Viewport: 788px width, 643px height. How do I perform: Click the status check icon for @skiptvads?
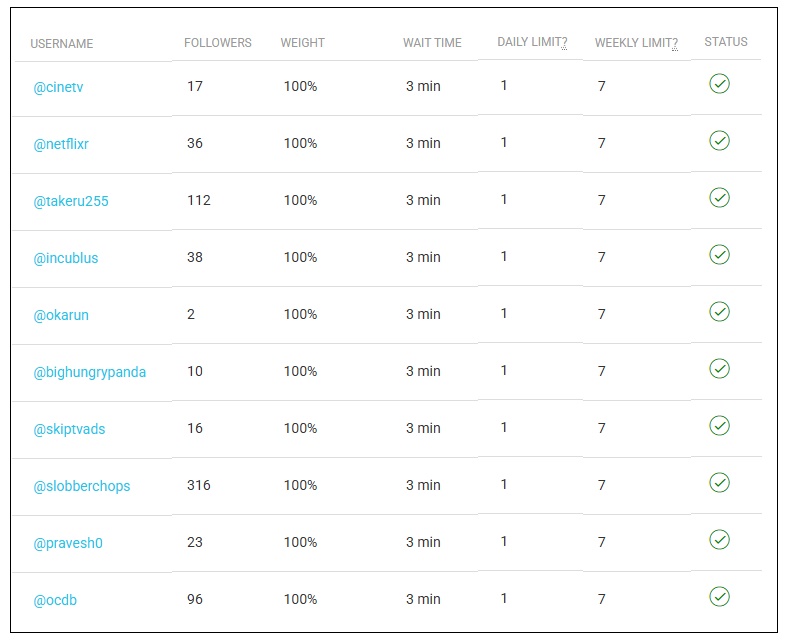[719, 425]
